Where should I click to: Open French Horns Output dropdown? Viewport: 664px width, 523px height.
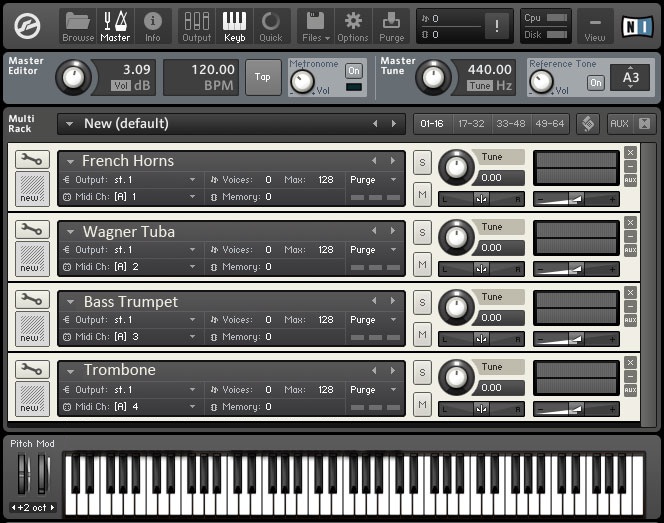(x=192, y=180)
